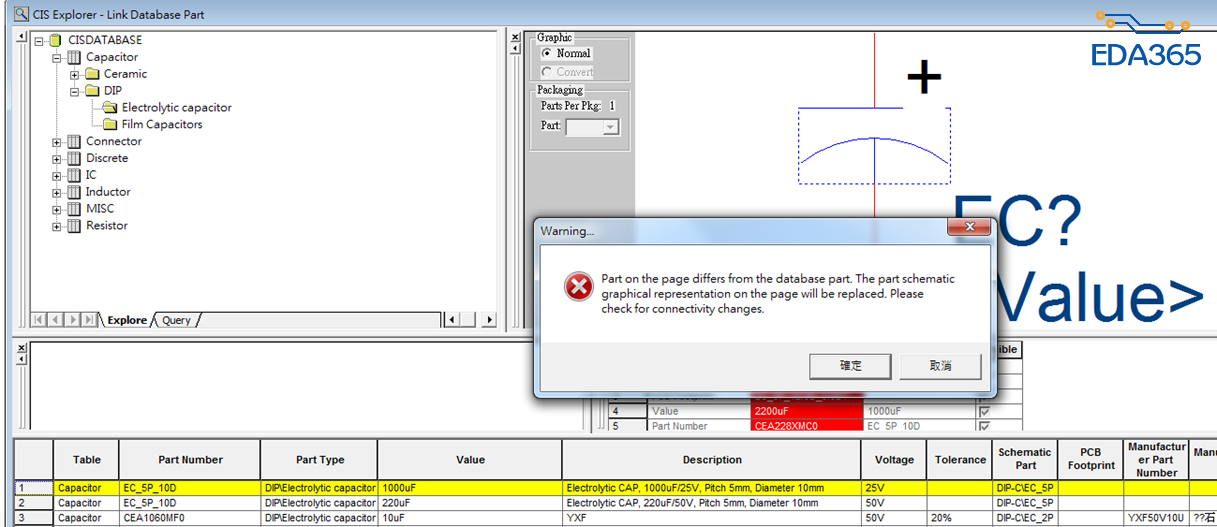Collapse the CISDATABASE root node
The image size is (1217, 527).
pyautogui.click(x=39, y=41)
